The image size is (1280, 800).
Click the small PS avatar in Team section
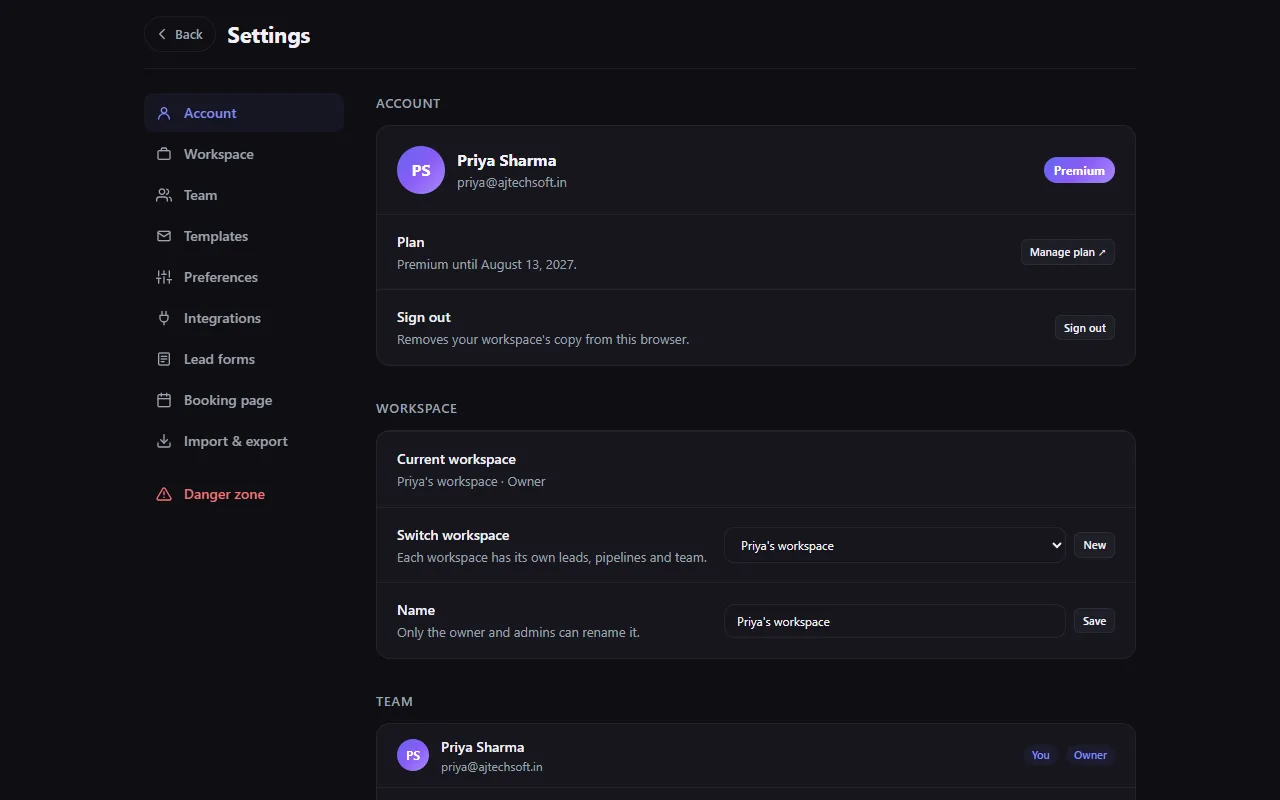pyautogui.click(x=413, y=755)
